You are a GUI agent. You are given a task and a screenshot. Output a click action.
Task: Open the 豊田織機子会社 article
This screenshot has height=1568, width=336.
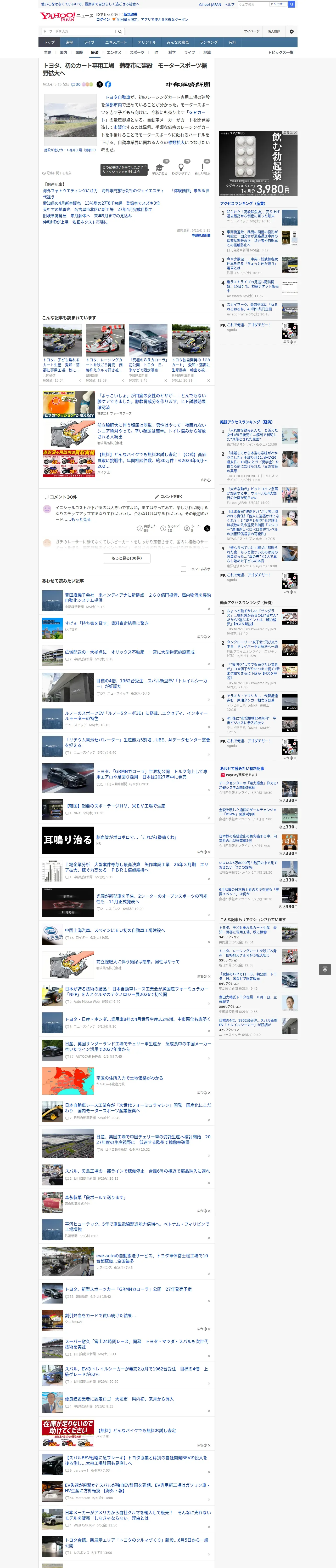pos(138,598)
